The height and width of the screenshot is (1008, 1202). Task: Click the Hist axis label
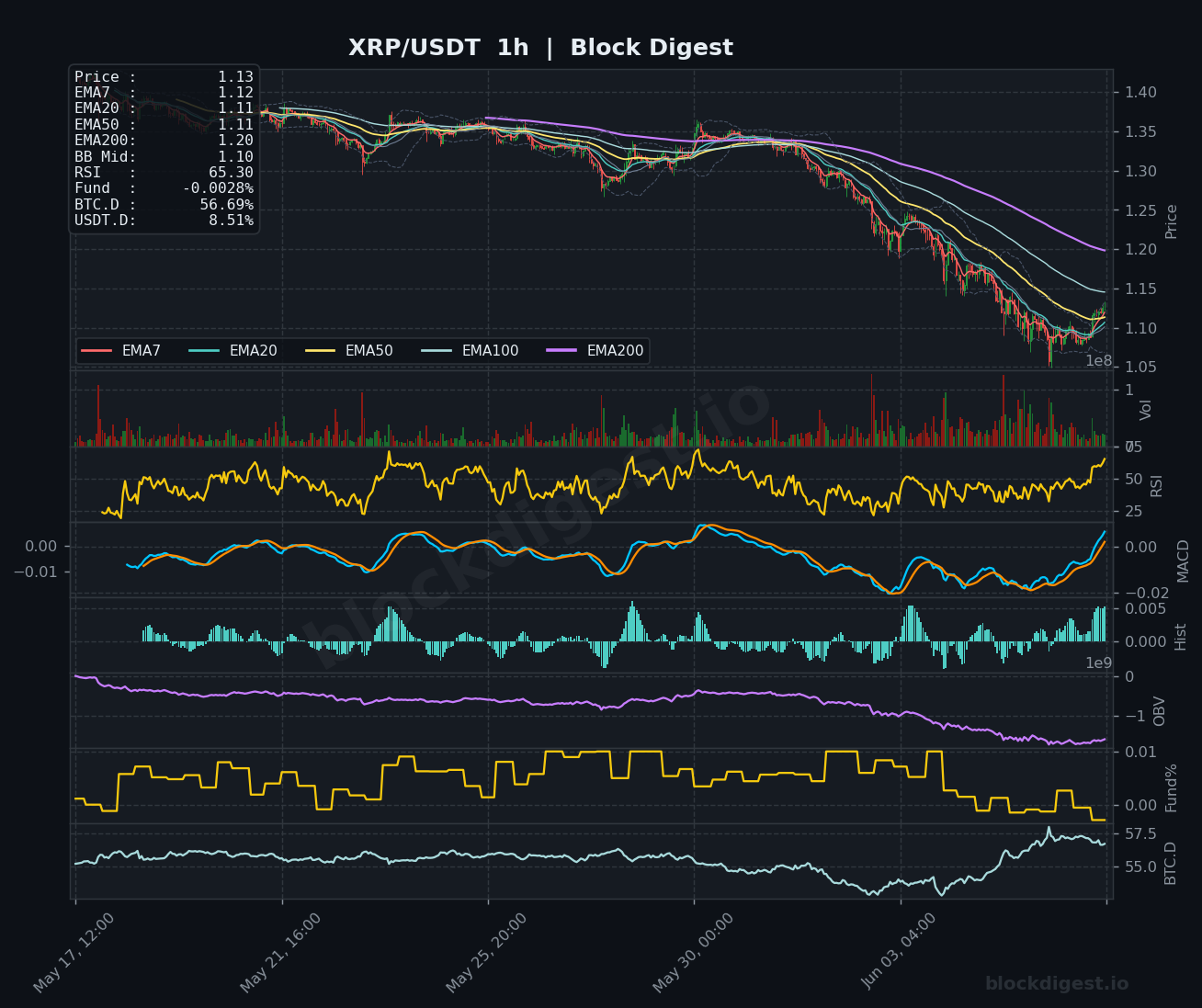pyautogui.click(x=1180, y=637)
